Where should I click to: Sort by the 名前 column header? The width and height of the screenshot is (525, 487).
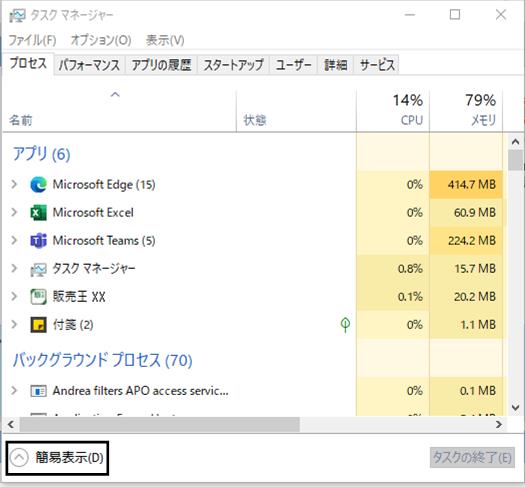pos(119,111)
